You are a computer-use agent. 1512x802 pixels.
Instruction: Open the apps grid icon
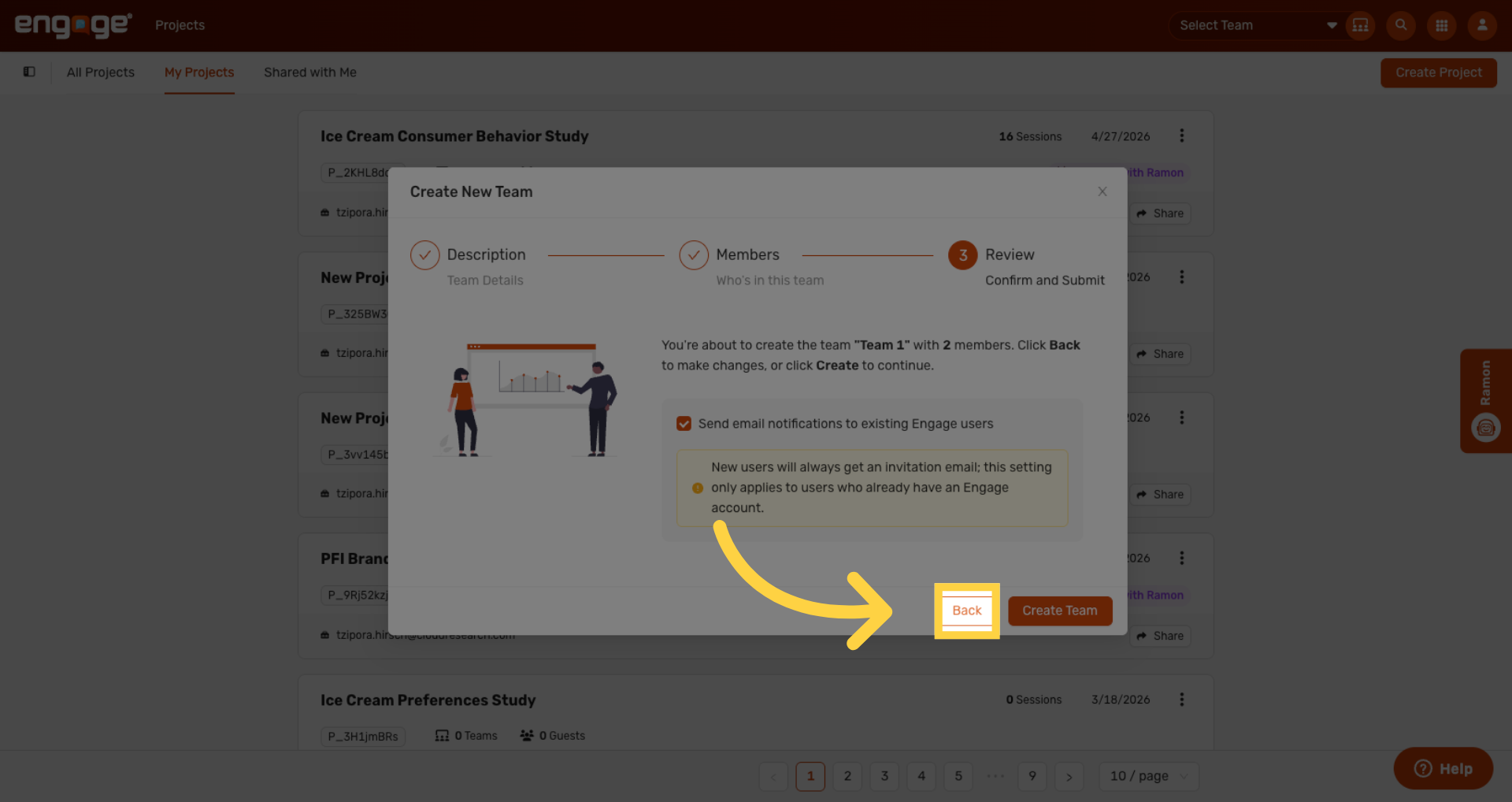pos(1442,25)
